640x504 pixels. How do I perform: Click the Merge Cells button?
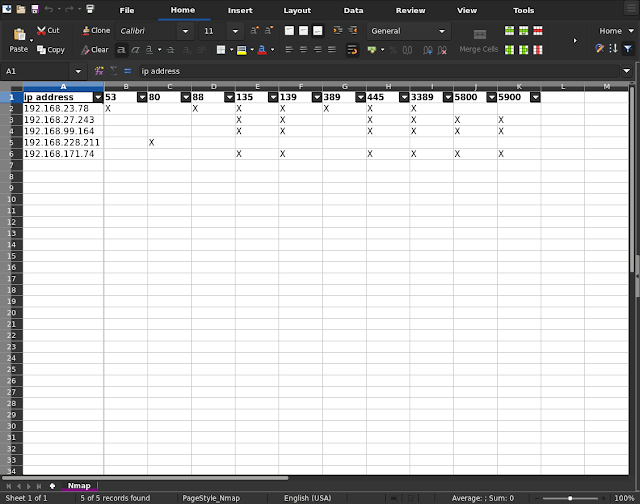[478, 49]
